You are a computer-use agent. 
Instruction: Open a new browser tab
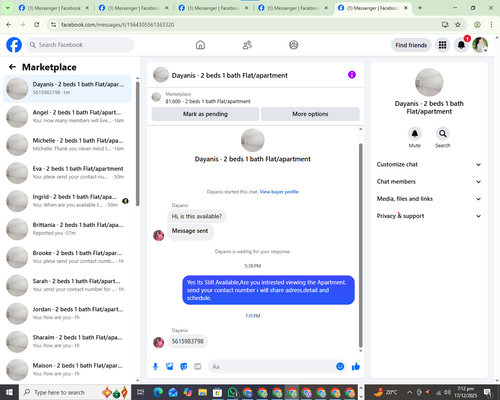click(420, 8)
